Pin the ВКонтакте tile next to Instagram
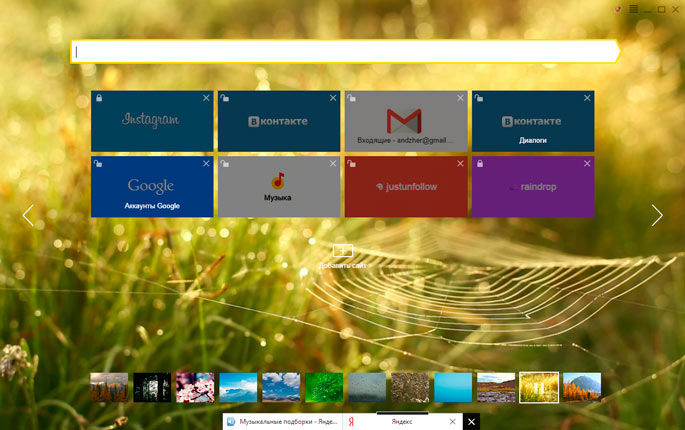Image resolution: width=685 pixels, height=430 pixels. (x=224, y=98)
